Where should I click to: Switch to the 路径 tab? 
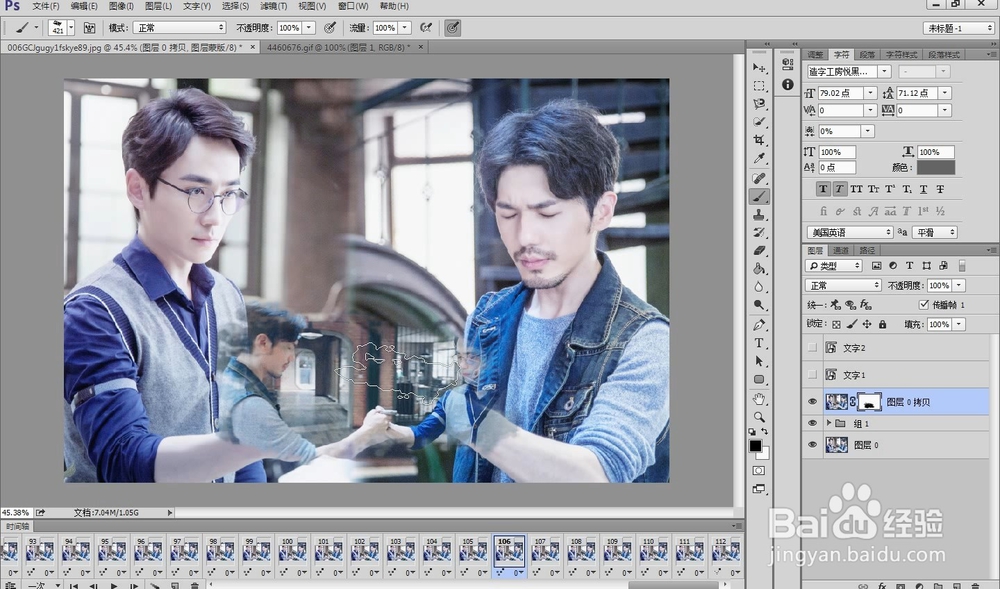tap(867, 251)
